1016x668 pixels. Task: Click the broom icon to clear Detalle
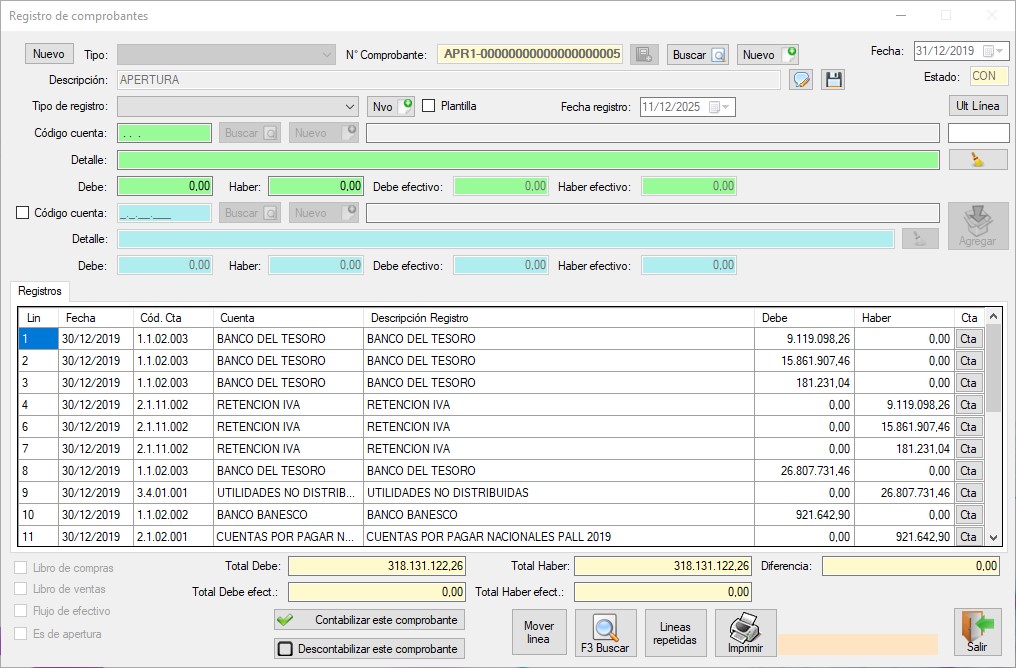pyautogui.click(x=977, y=159)
